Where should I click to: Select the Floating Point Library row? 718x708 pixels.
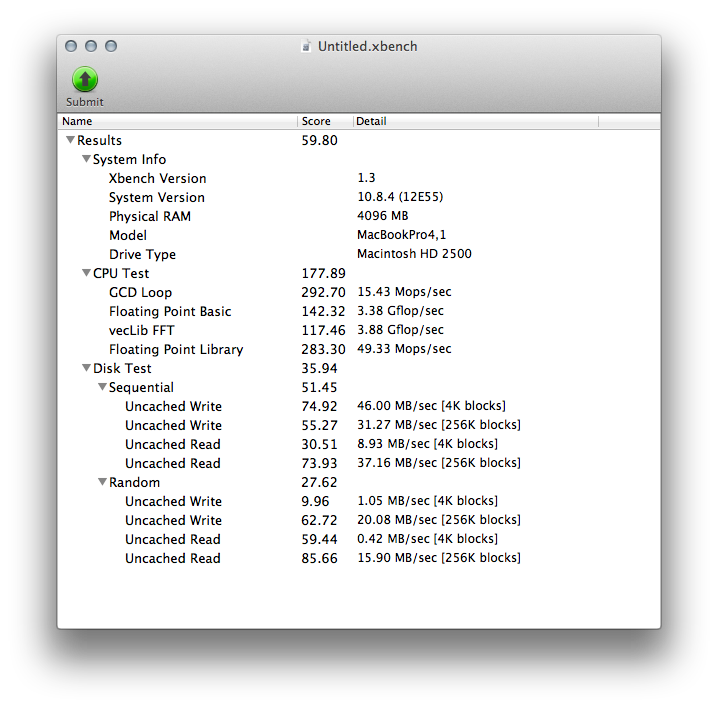[359, 349]
